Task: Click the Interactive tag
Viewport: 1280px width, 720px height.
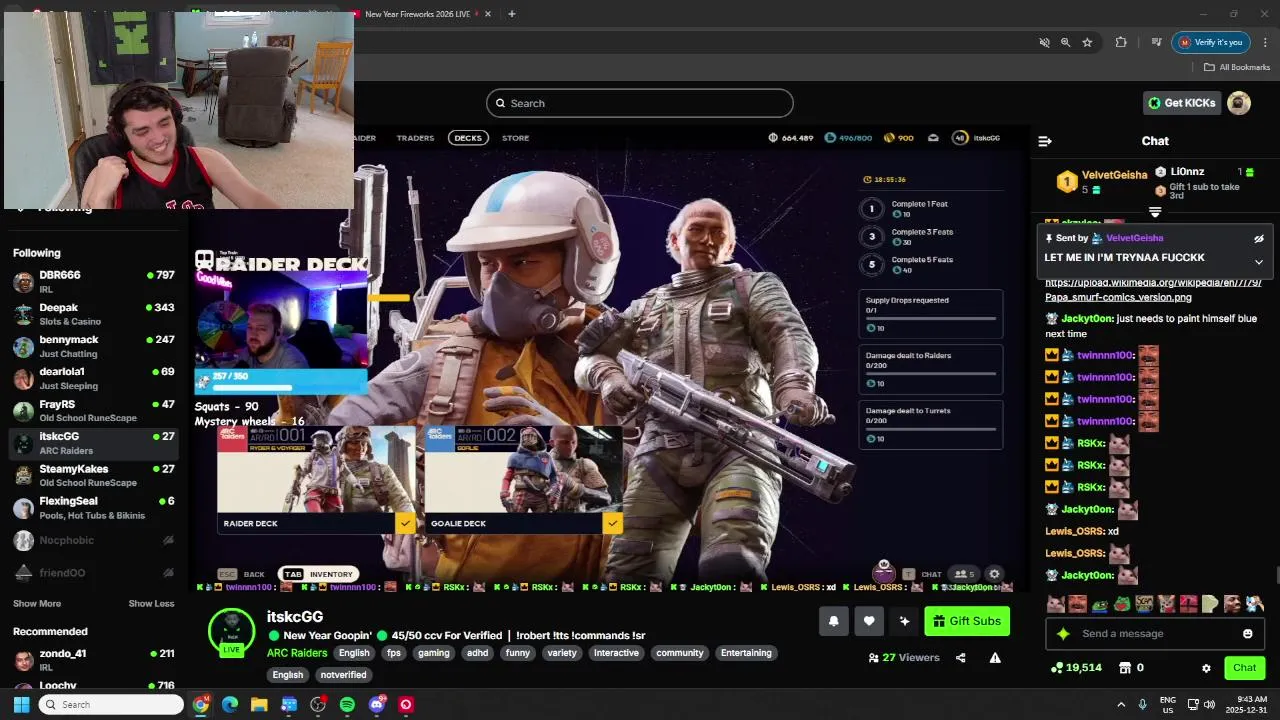Action: 616,653
